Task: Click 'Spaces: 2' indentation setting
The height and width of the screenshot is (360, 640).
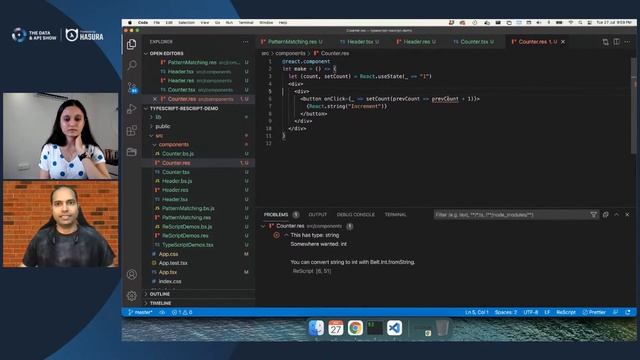Action: pos(506,312)
